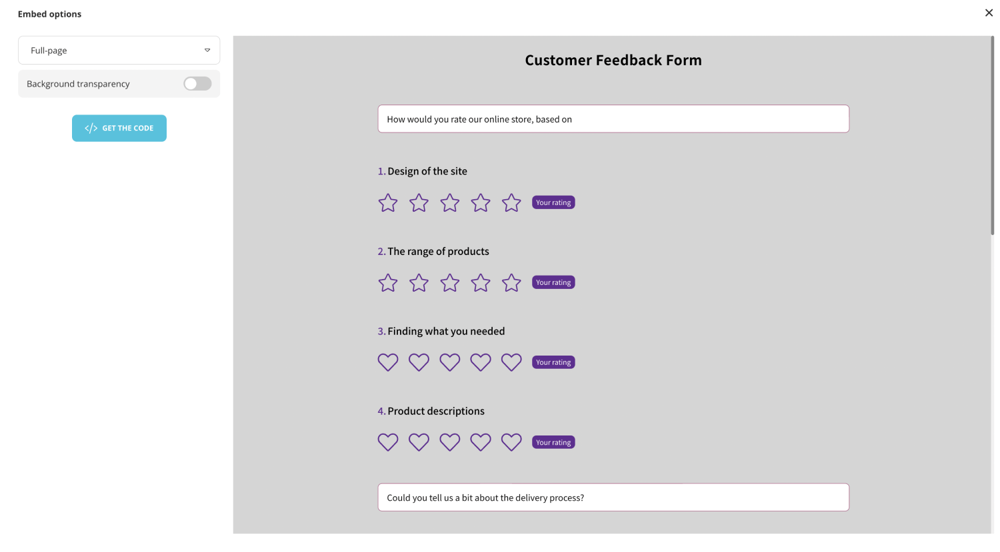Click Your rating badge for Design of the site

pyautogui.click(x=553, y=203)
